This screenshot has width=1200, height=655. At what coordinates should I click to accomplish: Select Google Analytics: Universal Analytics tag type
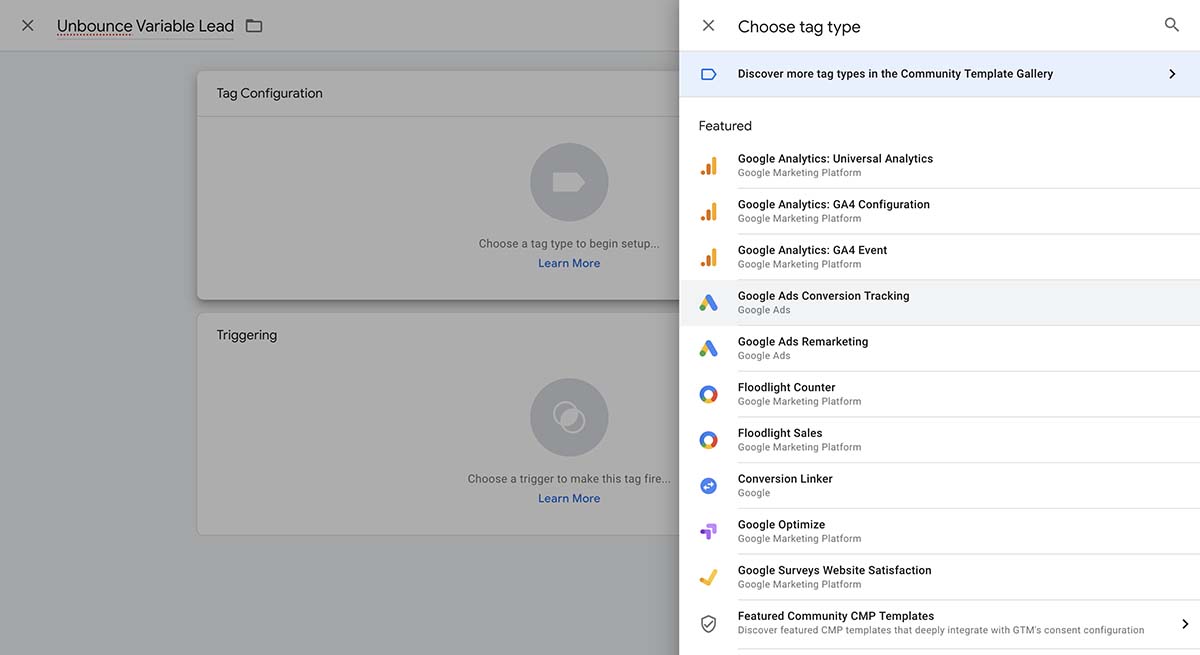(940, 166)
